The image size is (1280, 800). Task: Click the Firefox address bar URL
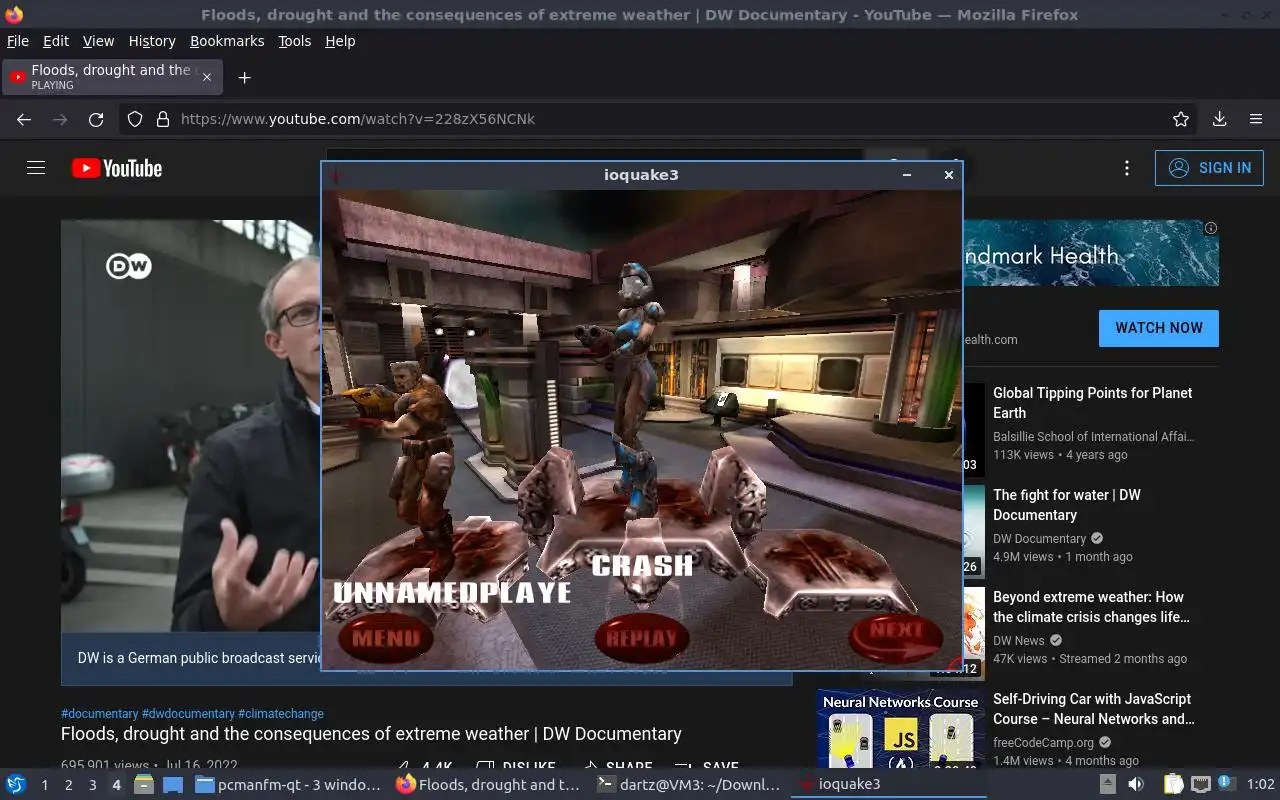click(x=357, y=119)
